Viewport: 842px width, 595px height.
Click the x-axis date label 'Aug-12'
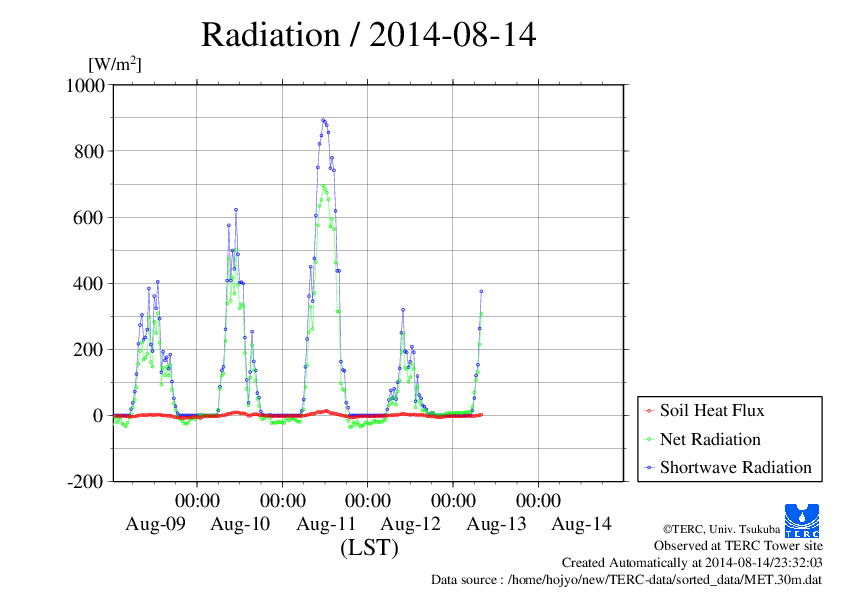pos(411,524)
